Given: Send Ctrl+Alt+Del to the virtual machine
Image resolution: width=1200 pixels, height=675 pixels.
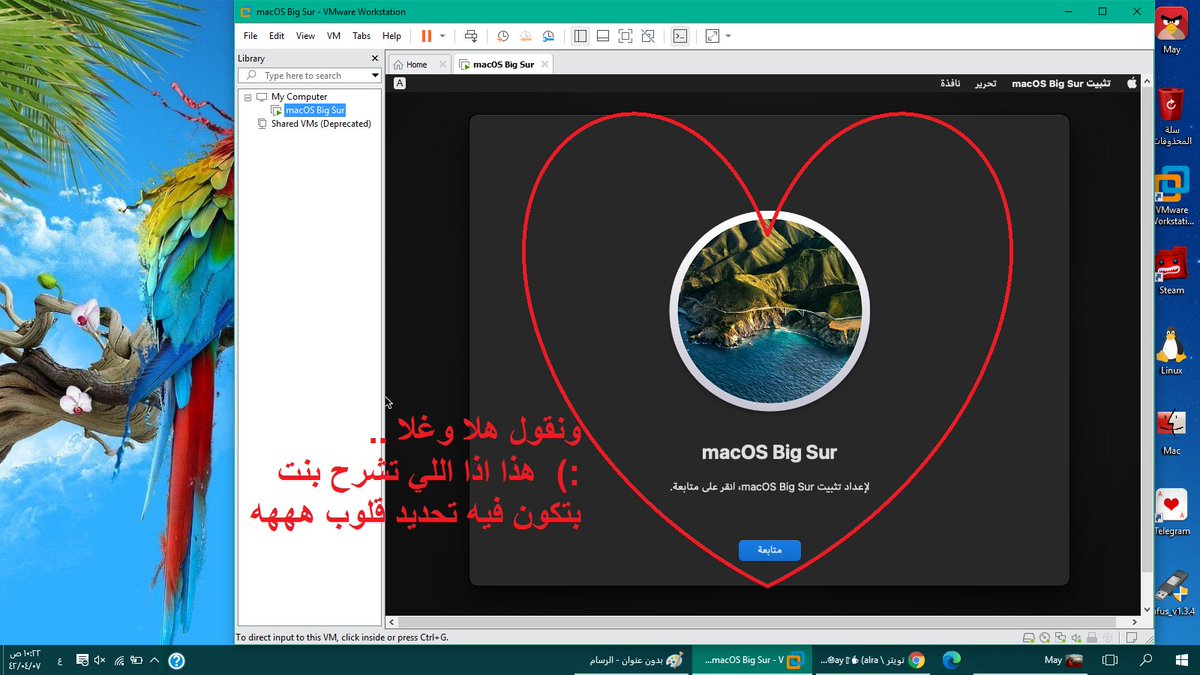Looking at the screenshot, I should [471, 36].
